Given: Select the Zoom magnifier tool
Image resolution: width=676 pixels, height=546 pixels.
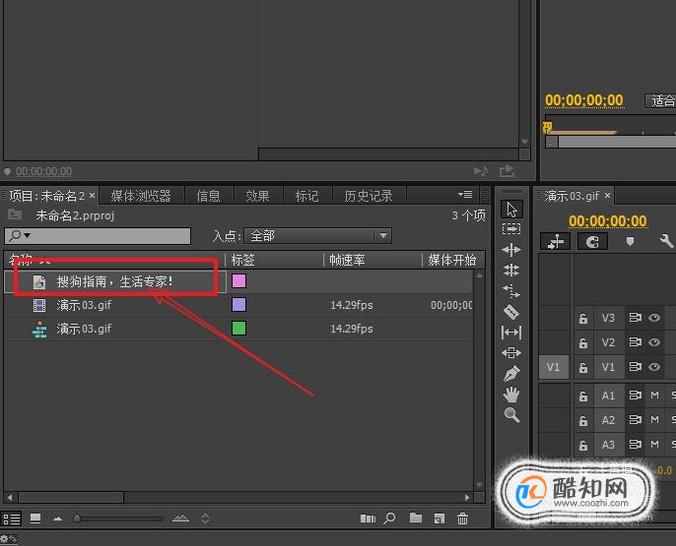Looking at the screenshot, I should [512, 415].
